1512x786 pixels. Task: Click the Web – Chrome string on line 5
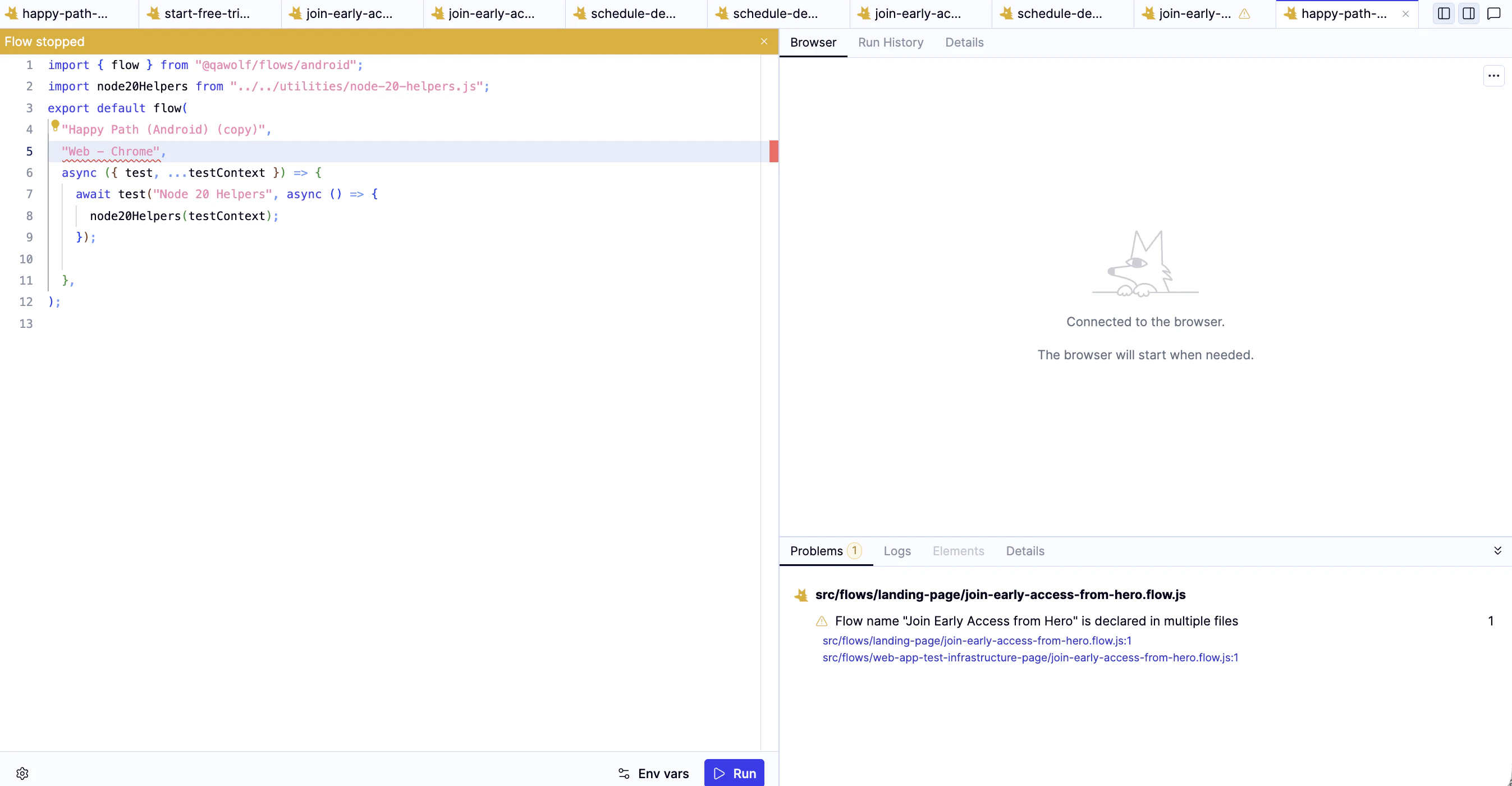[111, 151]
